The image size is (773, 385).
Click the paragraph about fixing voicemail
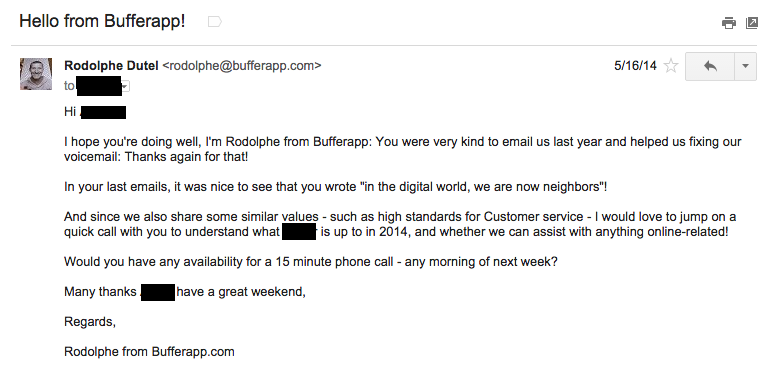click(x=403, y=149)
